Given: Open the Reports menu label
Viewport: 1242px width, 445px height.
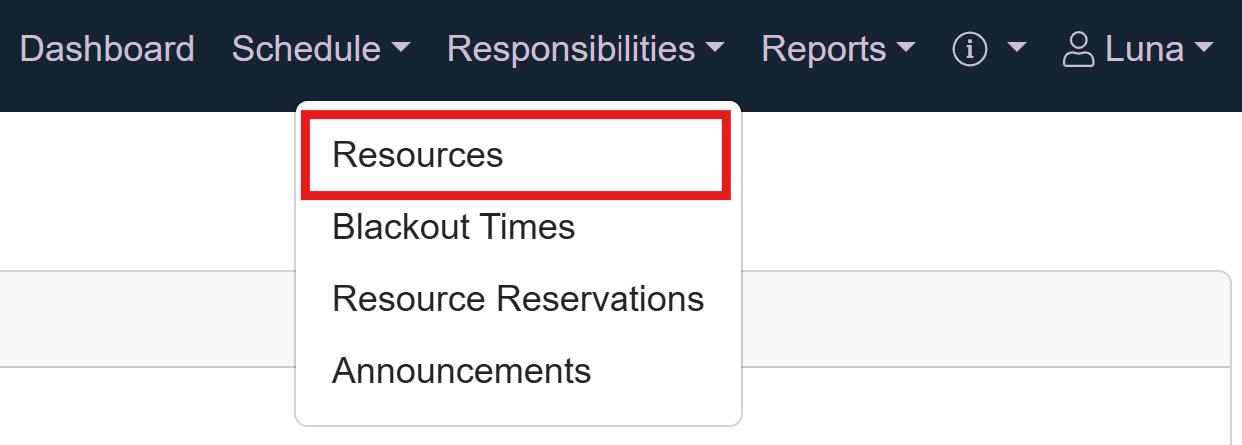Looking at the screenshot, I should point(824,49).
